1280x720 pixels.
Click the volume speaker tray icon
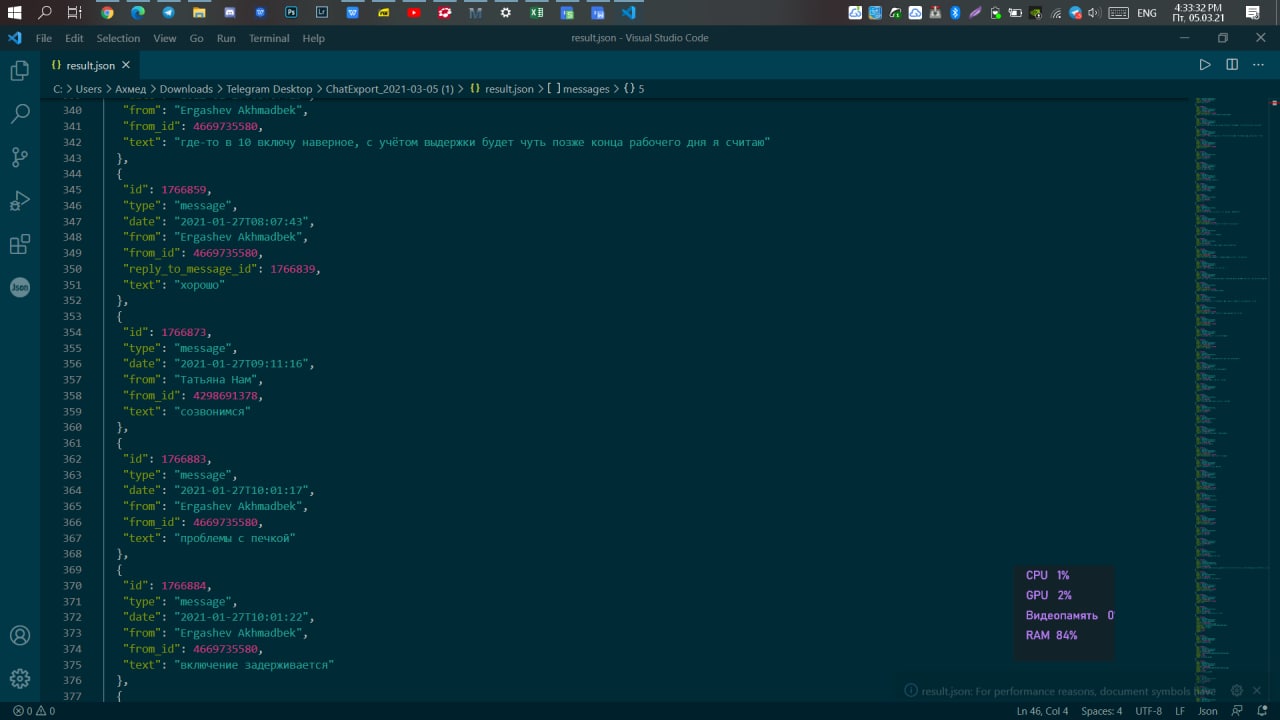(x=1094, y=13)
